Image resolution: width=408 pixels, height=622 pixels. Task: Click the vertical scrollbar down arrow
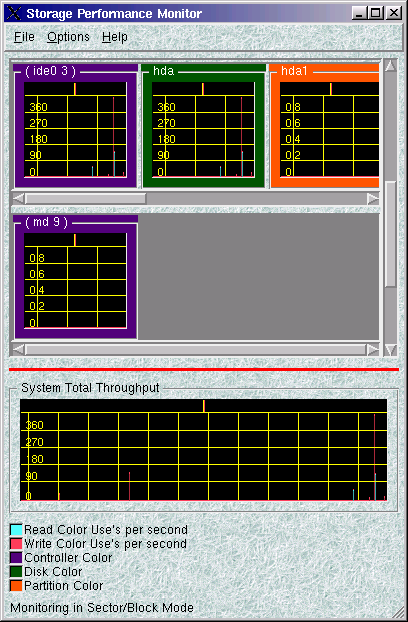(x=391, y=350)
